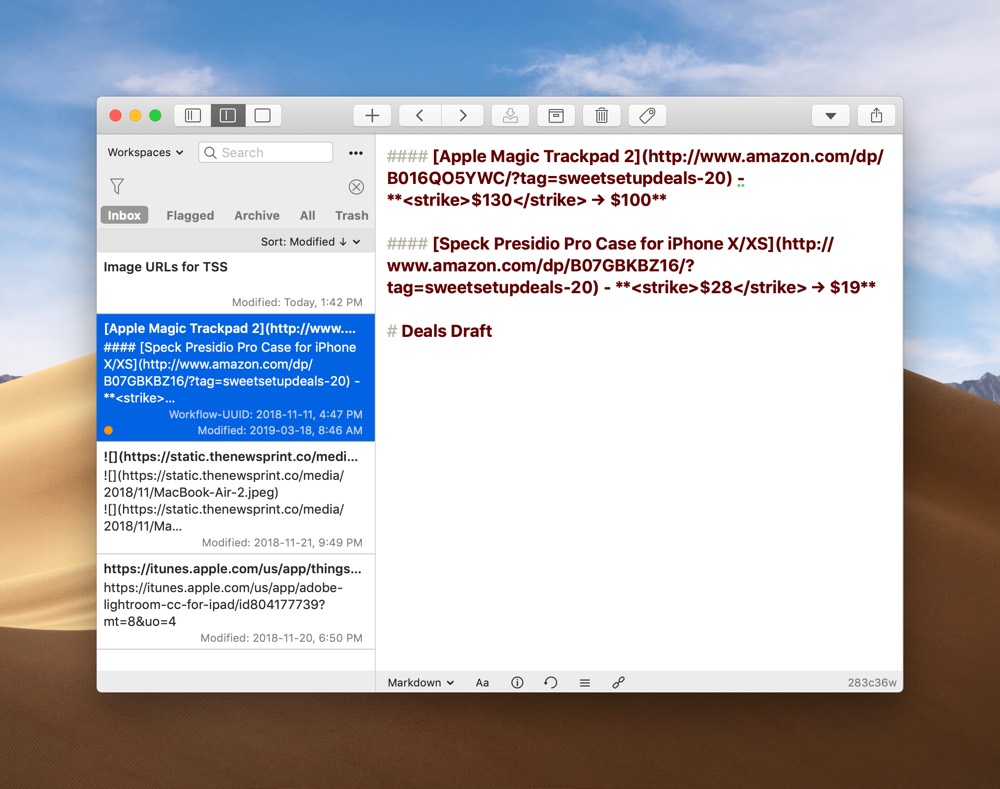Open the Workspaces menu

pyautogui.click(x=145, y=152)
